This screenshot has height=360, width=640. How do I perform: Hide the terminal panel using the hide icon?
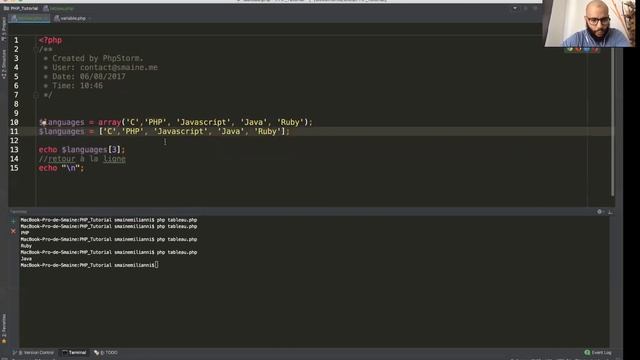[610, 212]
